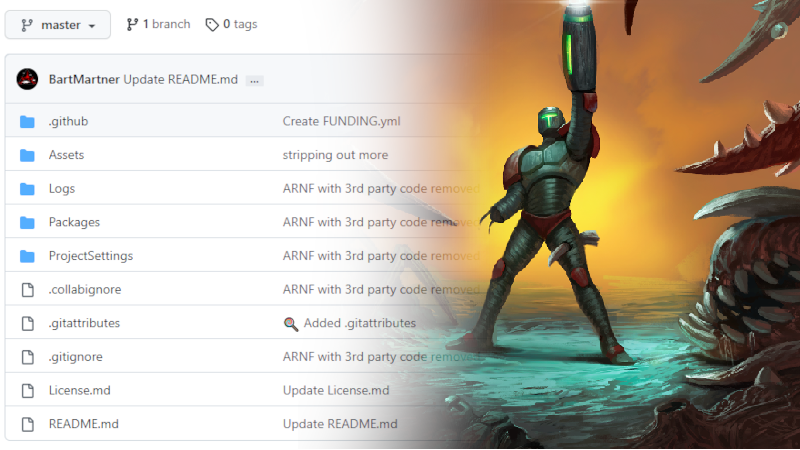This screenshot has width=800, height=450.
Task: Click the magnifier emoji beside Added .gitattributes
Action: [x=291, y=324]
